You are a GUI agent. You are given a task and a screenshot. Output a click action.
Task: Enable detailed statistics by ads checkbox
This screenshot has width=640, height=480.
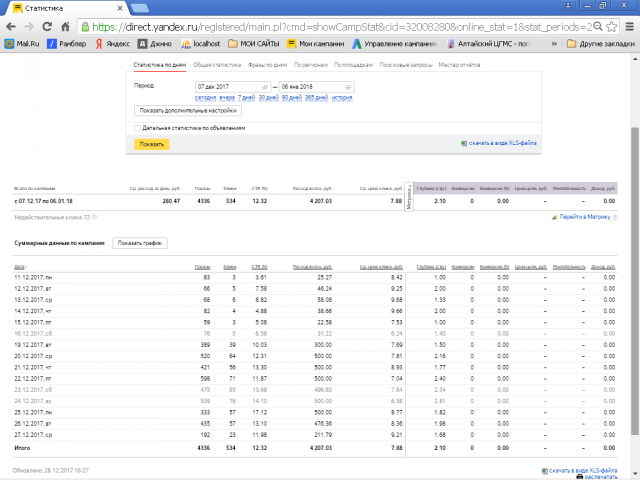coord(138,128)
